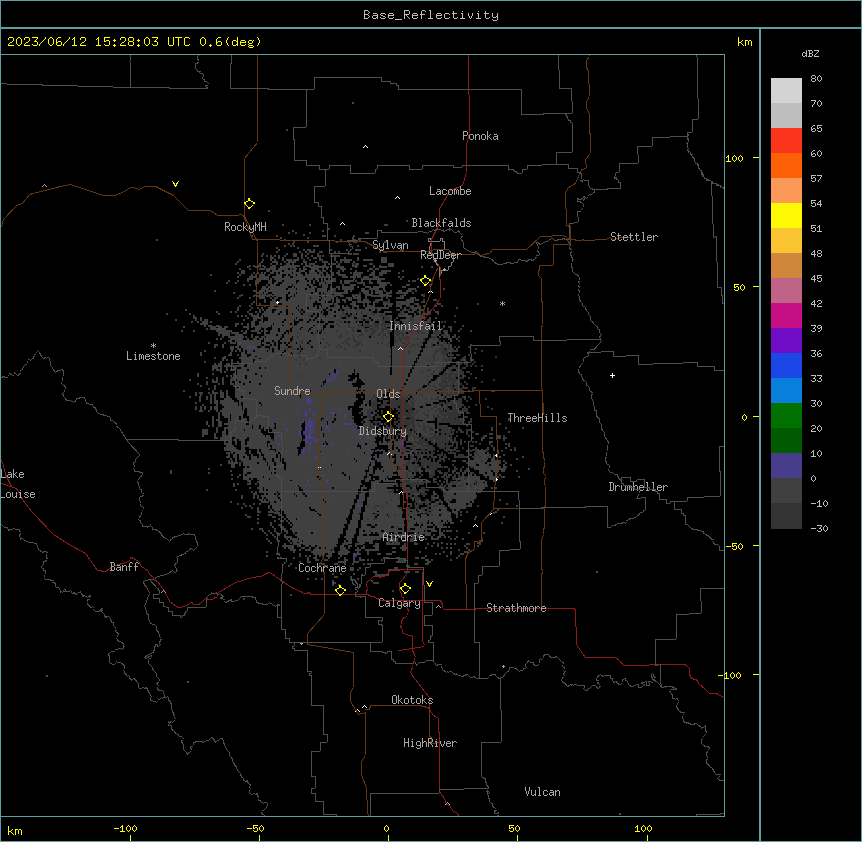The height and width of the screenshot is (842, 862).
Task: Click the km label at top right
Action: [x=744, y=42]
